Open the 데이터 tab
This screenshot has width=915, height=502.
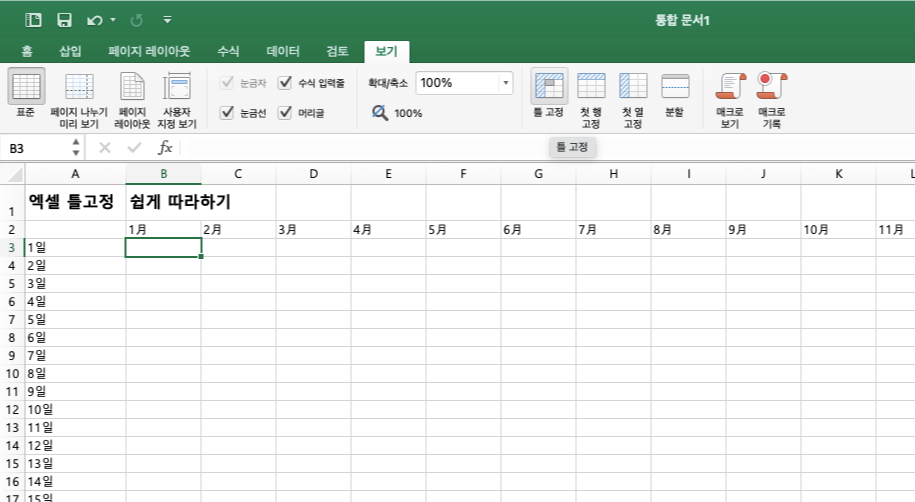283,51
